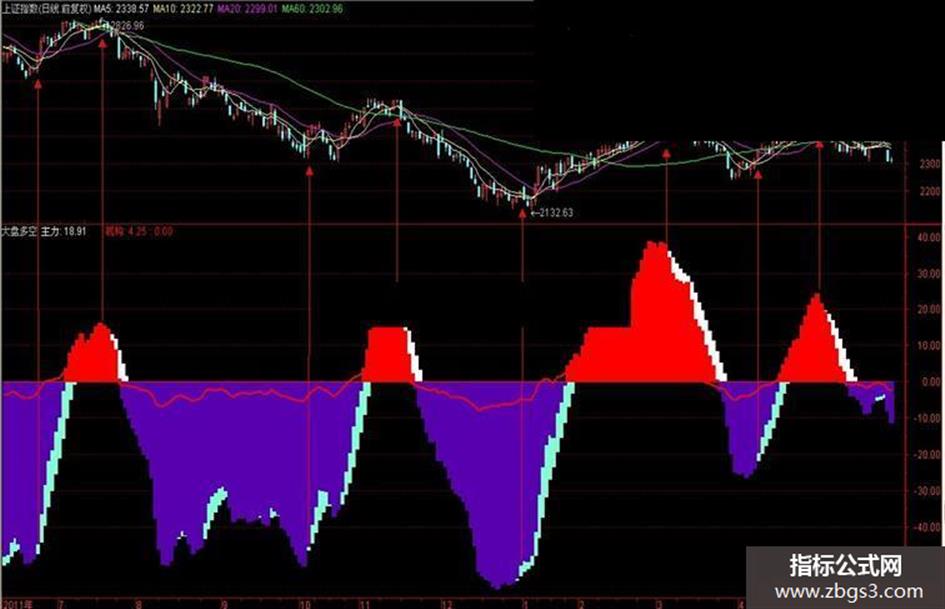Click the -20.00 indicator axis label
The image size is (945, 609).
point(928,455)
